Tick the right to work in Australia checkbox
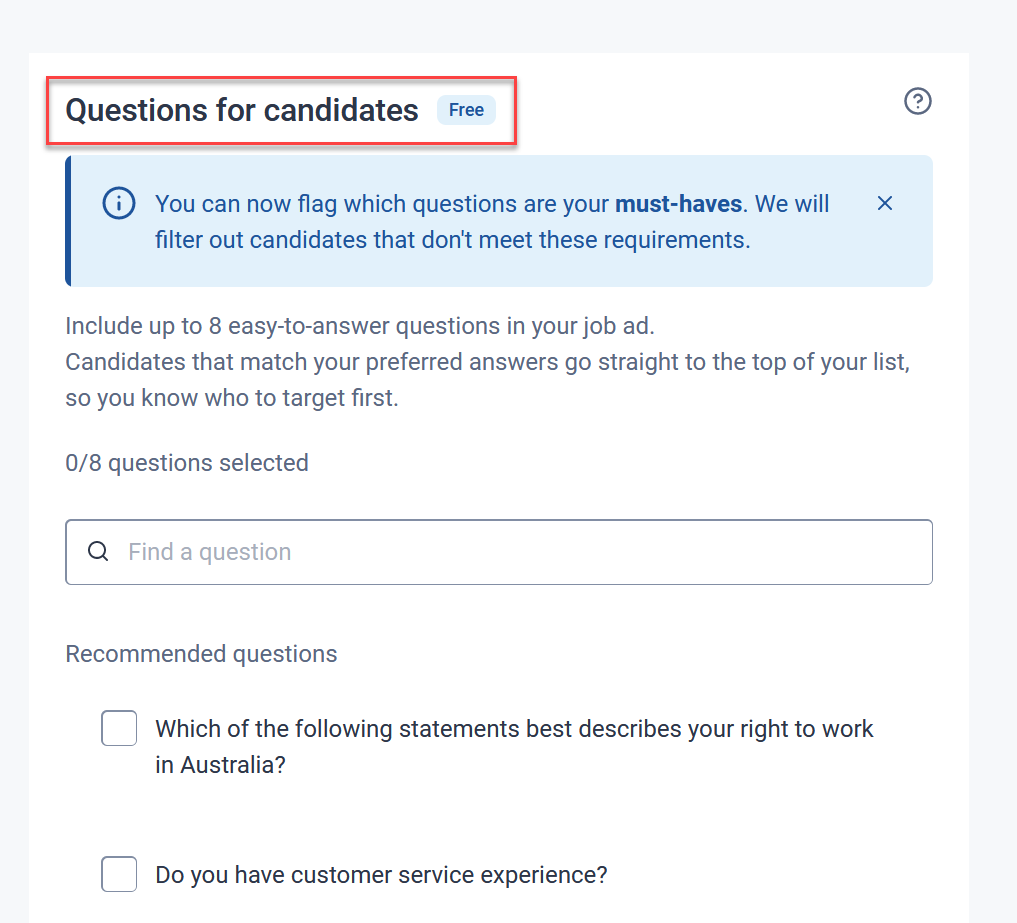The width and height of the screenshot is (1017, 923). pyautogui.click(x=119, y=728)
